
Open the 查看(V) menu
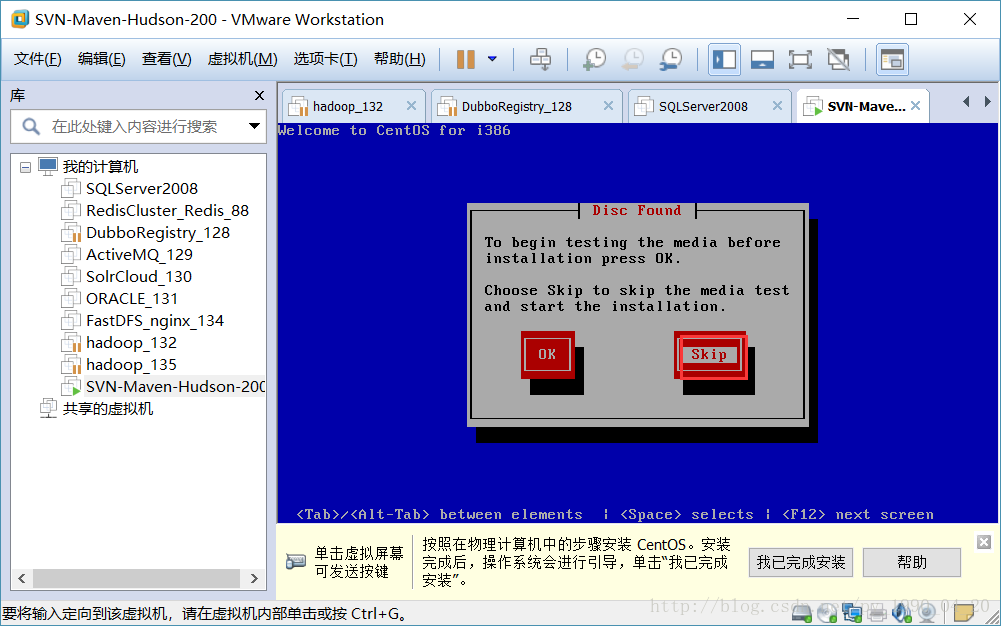167,59
